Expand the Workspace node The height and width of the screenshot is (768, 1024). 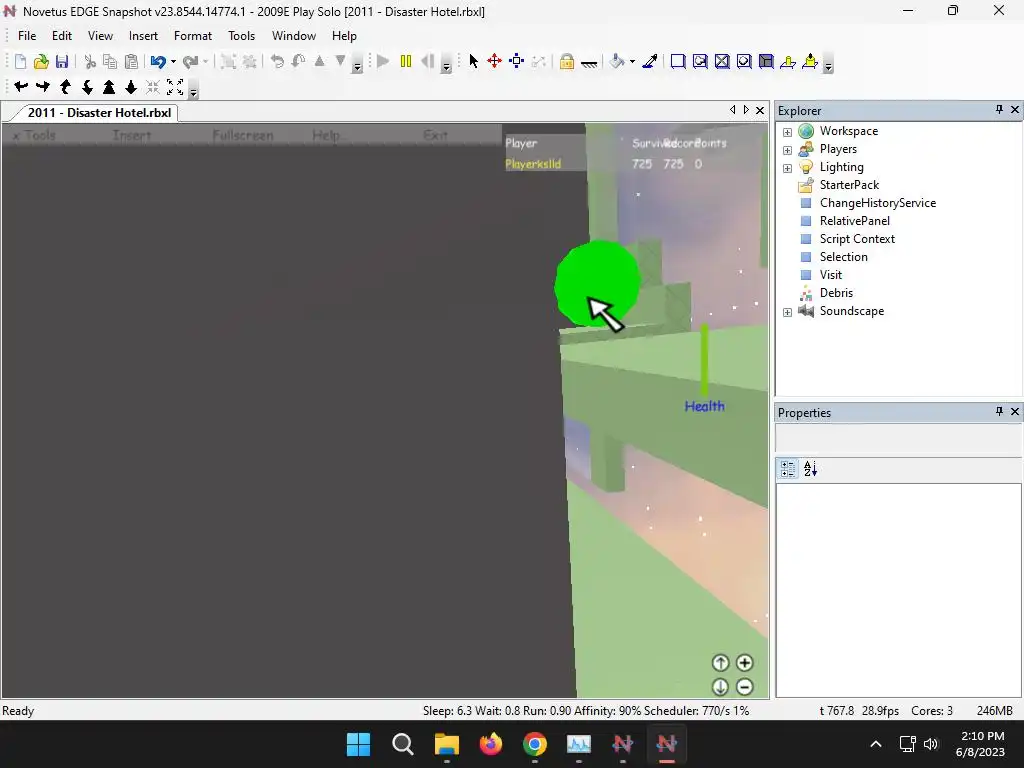click(x=788, y=132)
